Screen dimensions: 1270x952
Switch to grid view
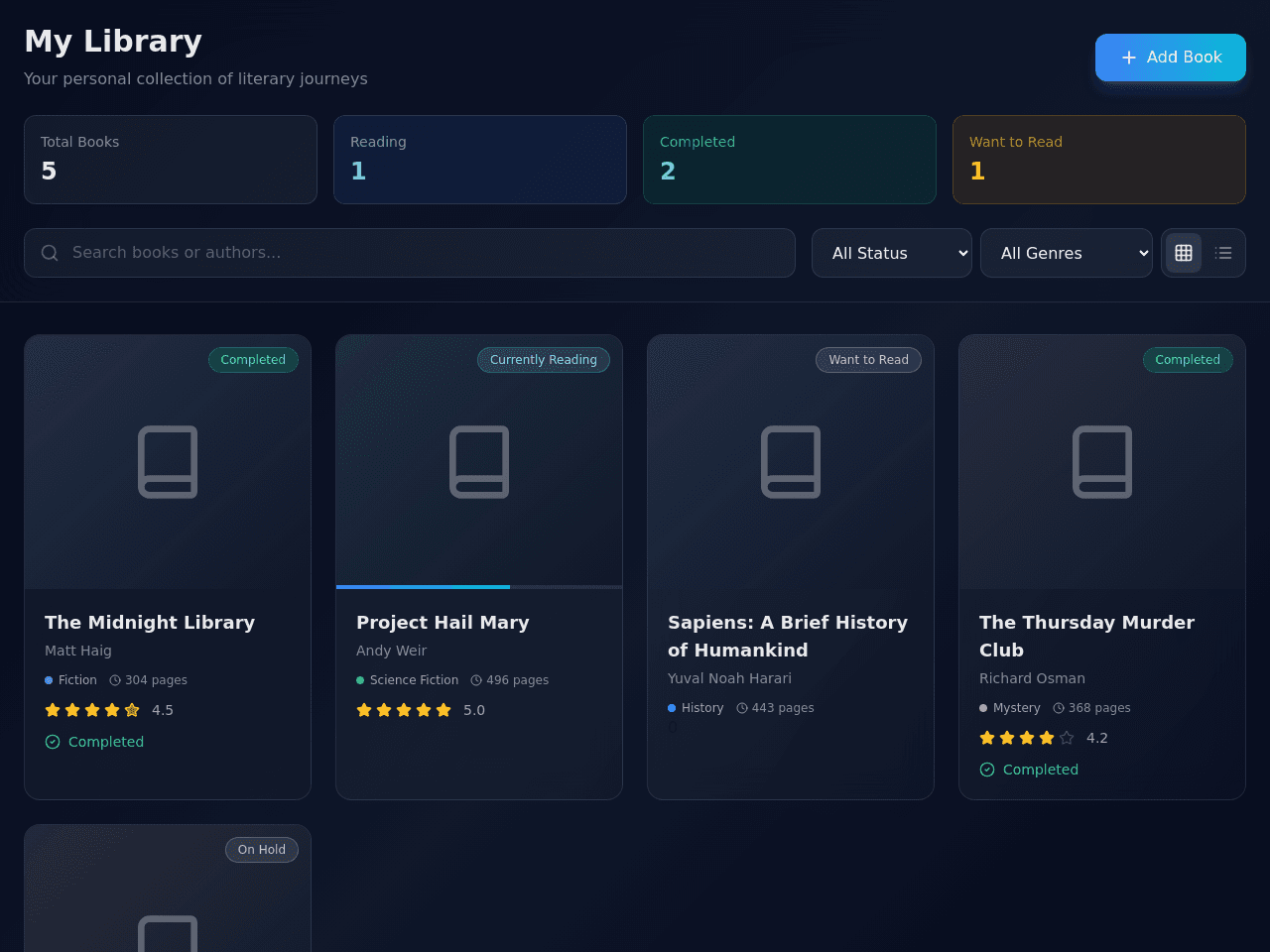1184,253
